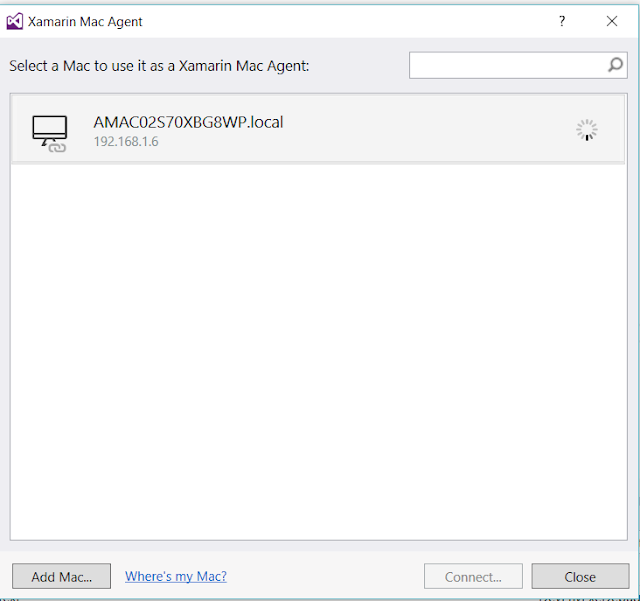Image resolution: width=640 pixels, height=601 pixels.
Task: Select the Mac computer link icon
Action: 49,134
